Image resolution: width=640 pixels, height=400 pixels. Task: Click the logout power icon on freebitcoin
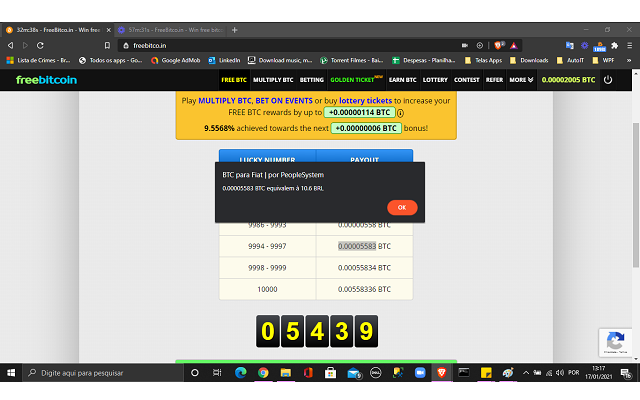click(608, 80)
